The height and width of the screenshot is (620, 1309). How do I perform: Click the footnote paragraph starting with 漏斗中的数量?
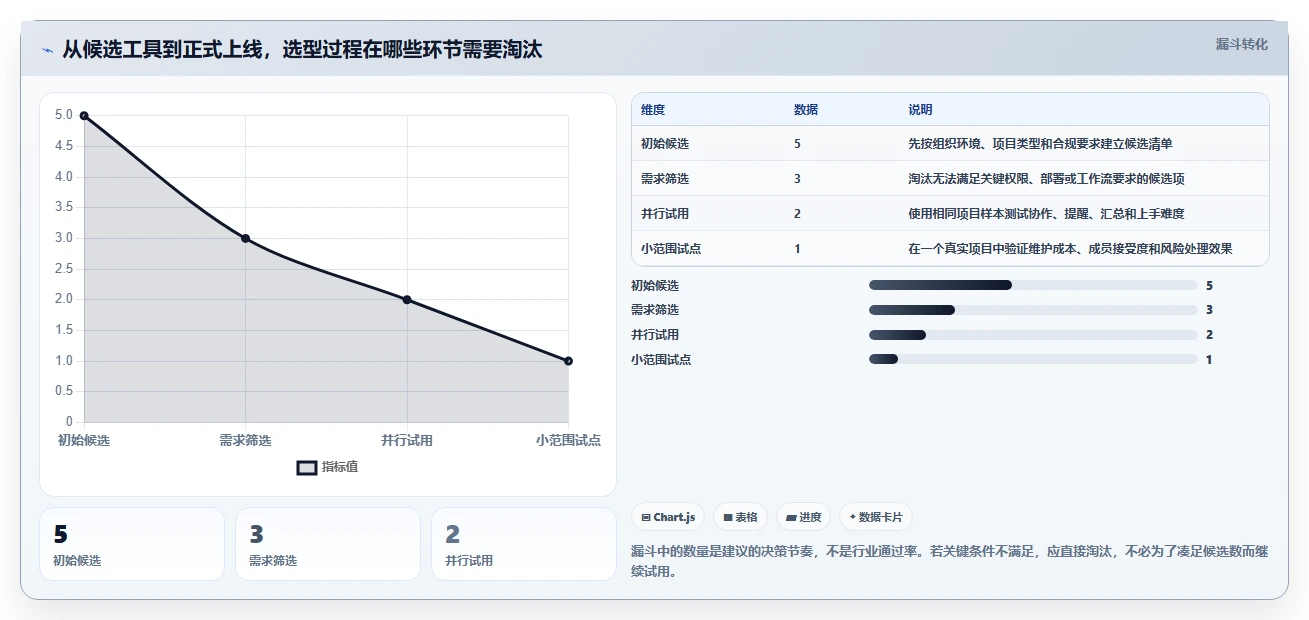[x=949, y=562]
